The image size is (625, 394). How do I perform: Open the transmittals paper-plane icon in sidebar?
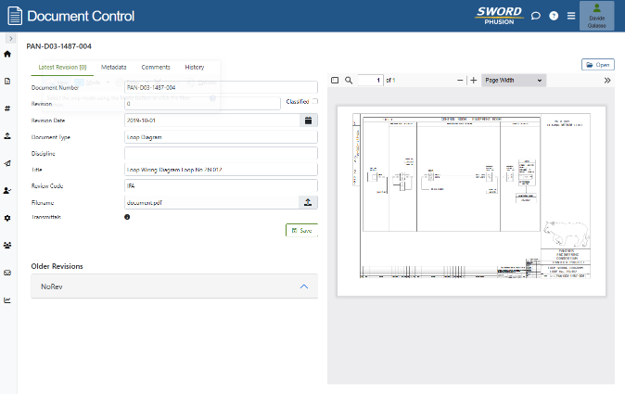click(x=7, y=163)
